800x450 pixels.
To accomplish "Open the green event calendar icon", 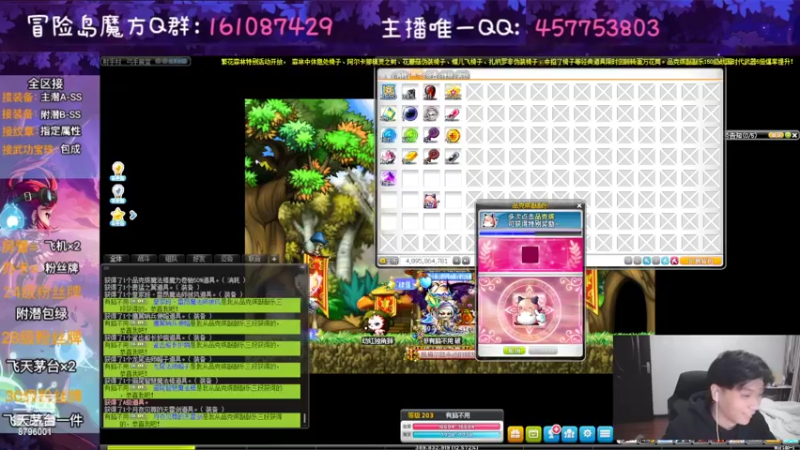I will click(x=533, y=434).
